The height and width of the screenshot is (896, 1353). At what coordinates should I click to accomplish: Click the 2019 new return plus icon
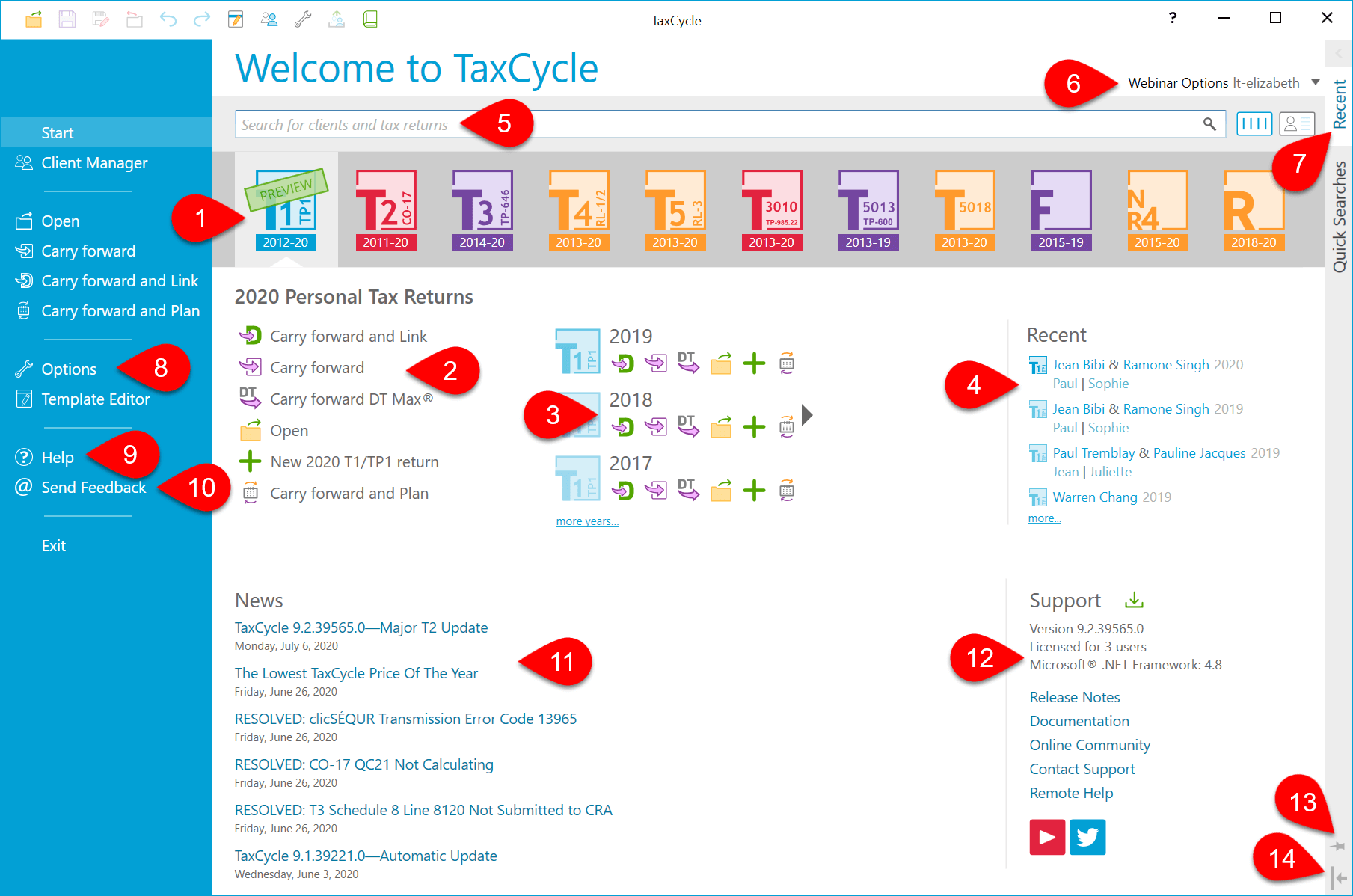click(x=754, y=363)
